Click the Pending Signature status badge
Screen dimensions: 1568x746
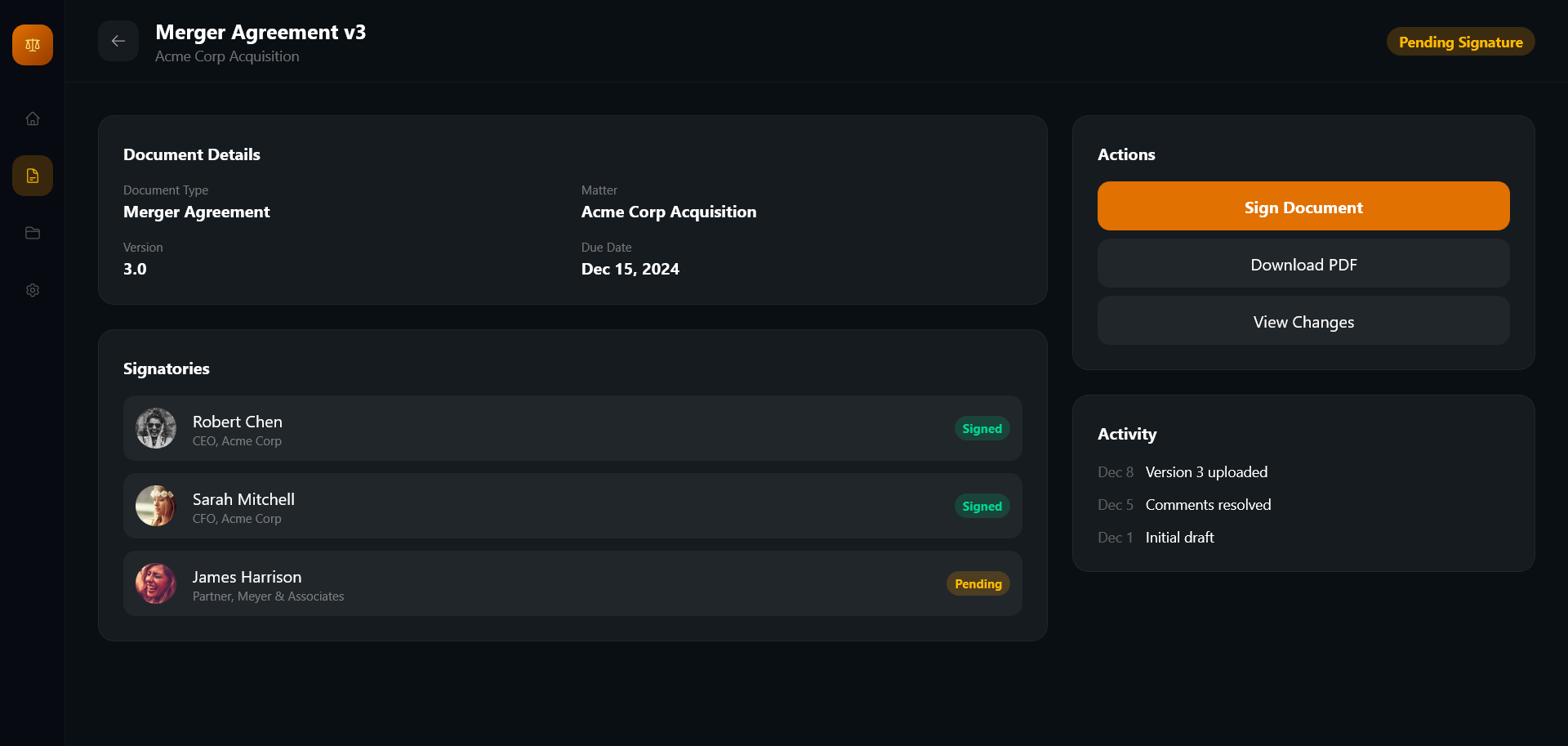click(1460, 42)
